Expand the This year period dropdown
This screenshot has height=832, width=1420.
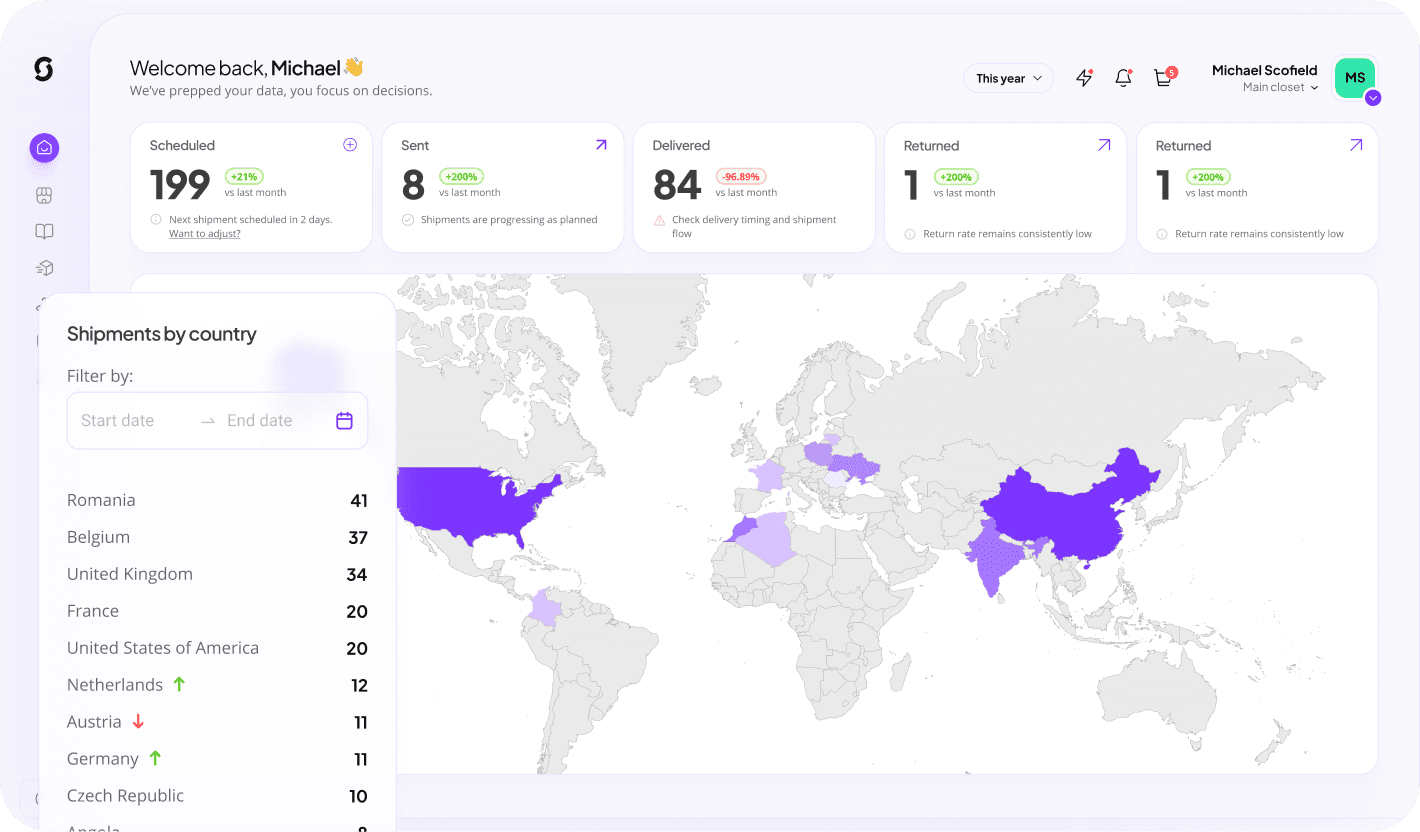(1008, 78)
